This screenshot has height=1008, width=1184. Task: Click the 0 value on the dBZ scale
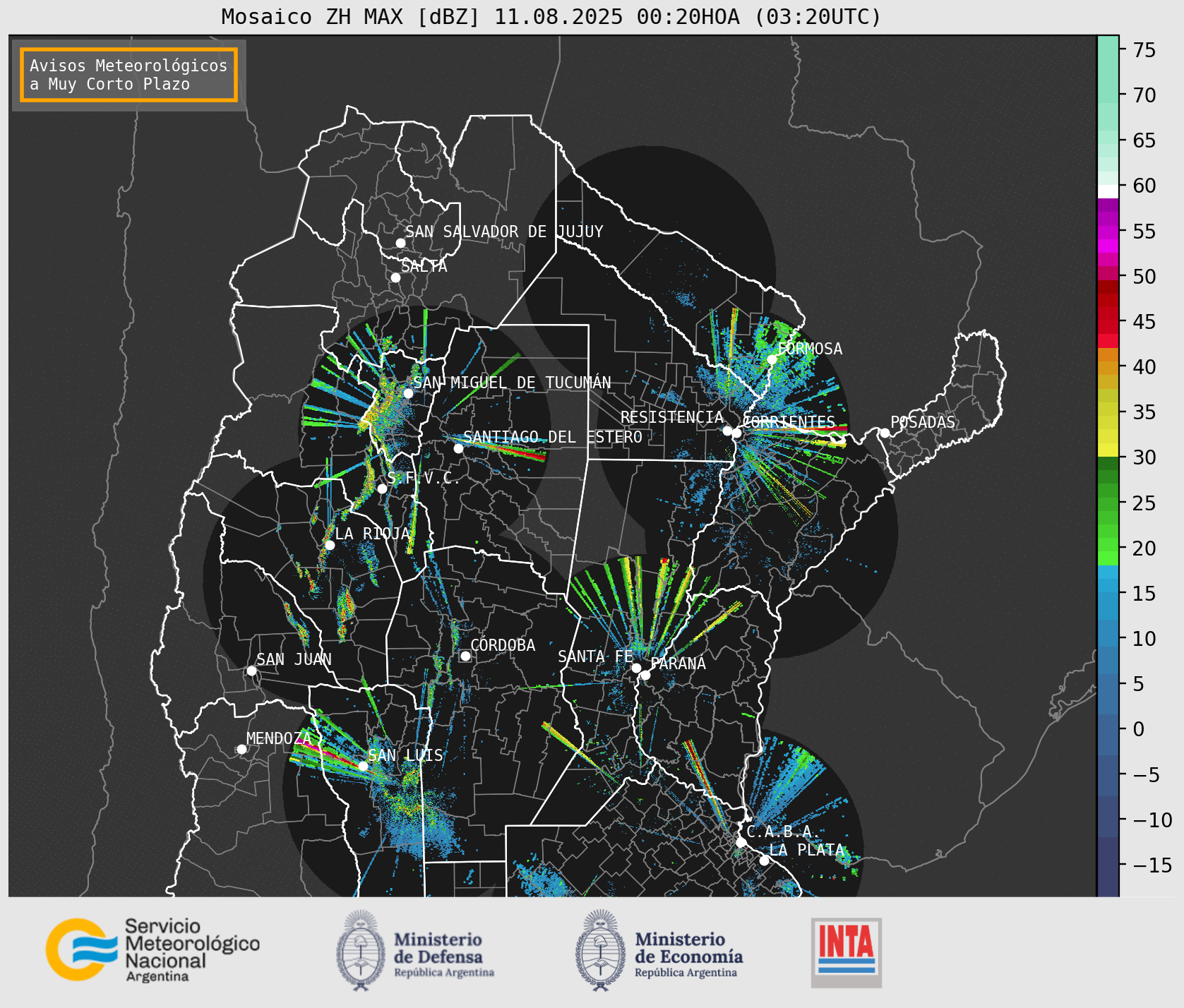(1139, 729)
